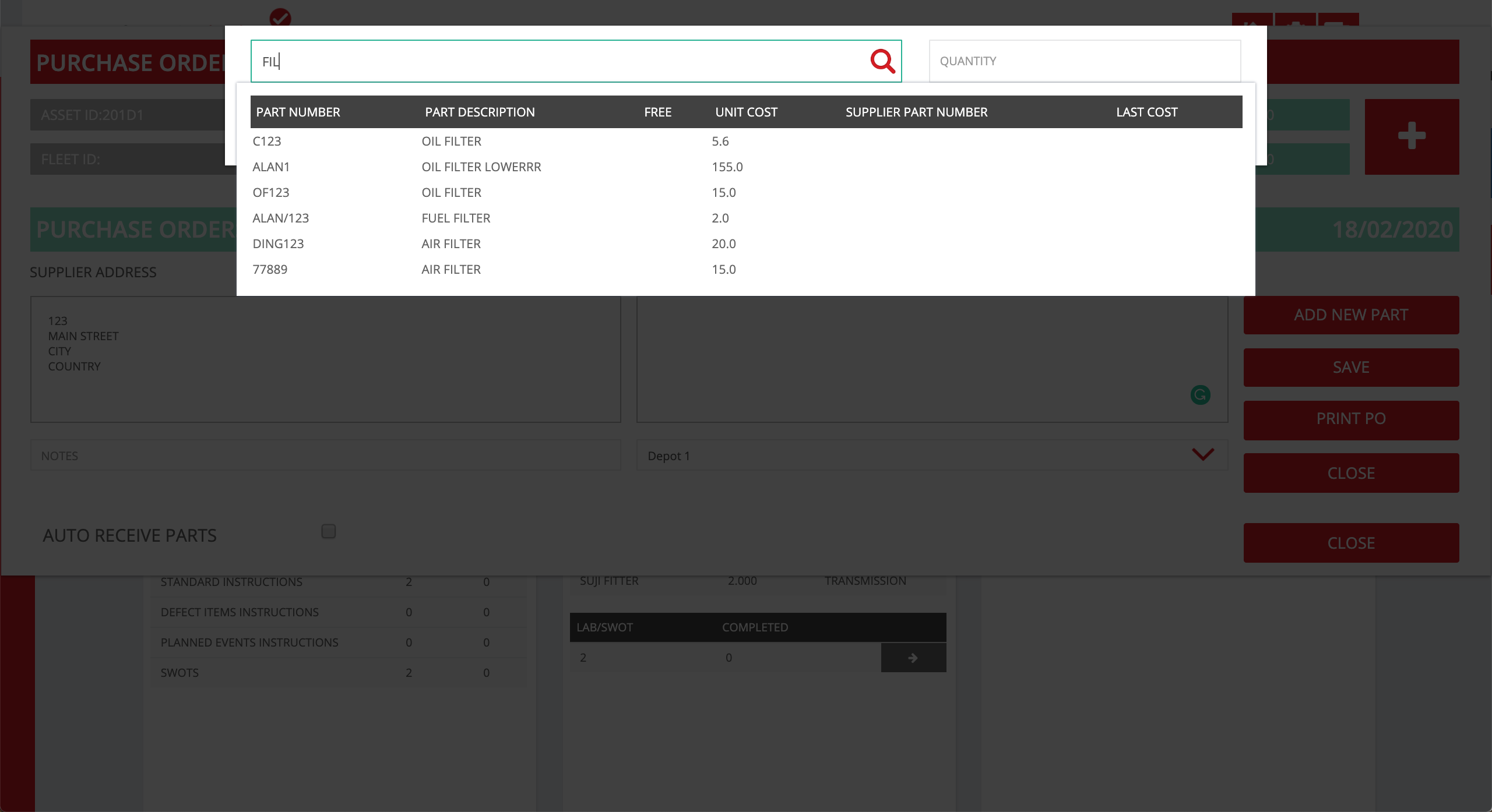Image resolution: width=1492 pixels, height=812 pixels.
Task: Click the unit cost 20.0 value
Action: point(724,244)
